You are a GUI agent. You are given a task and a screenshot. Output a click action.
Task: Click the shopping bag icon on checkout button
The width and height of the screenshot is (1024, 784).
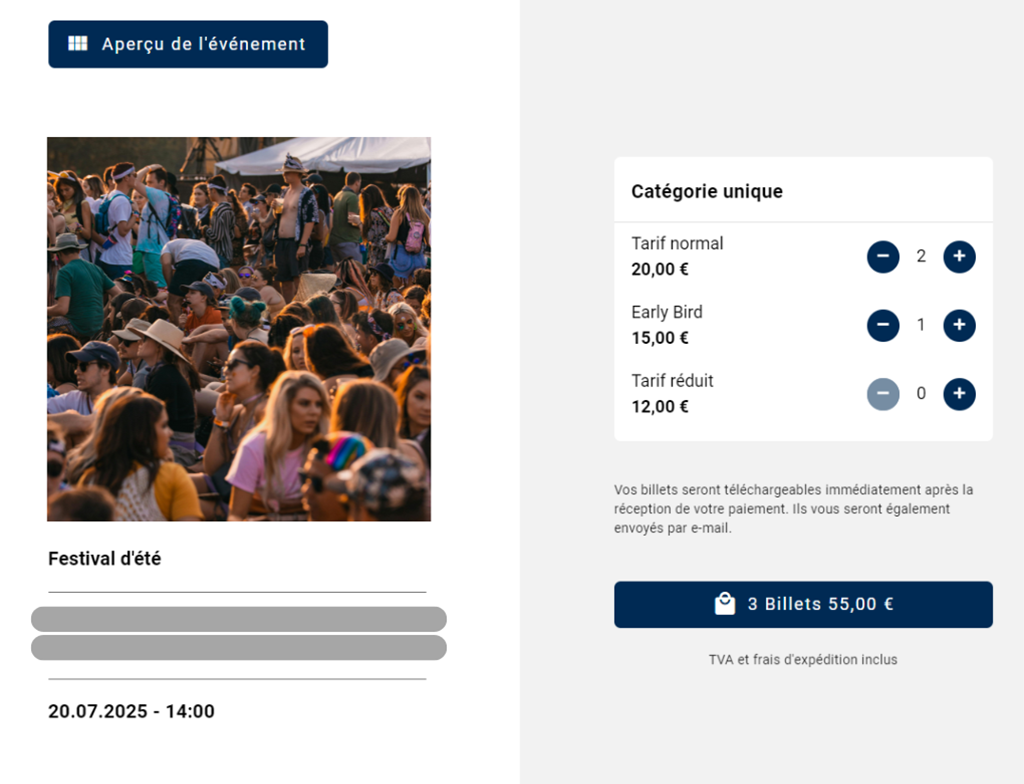[724, 604]
